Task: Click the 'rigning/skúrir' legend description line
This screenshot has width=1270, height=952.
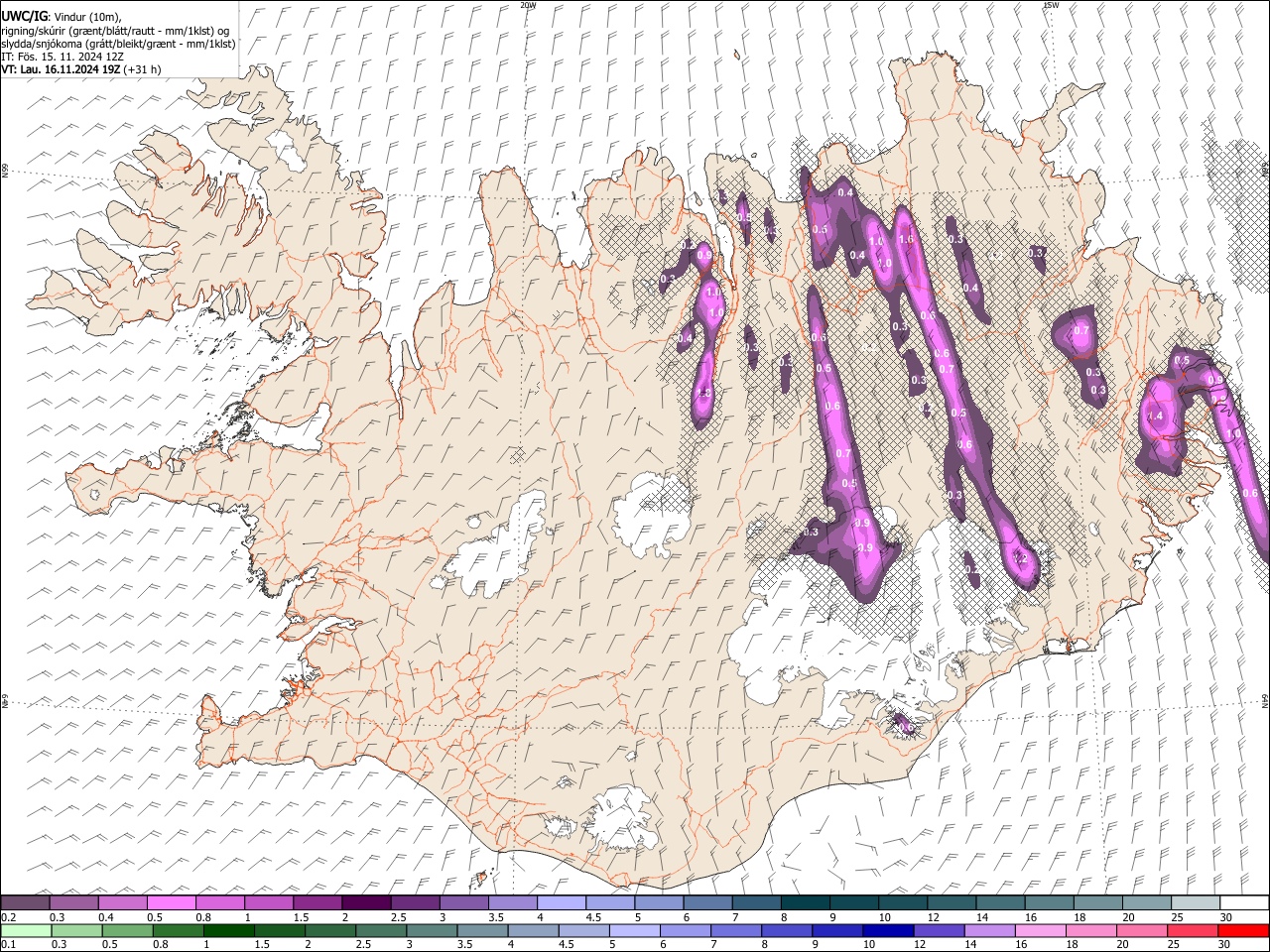Action: point(115,31)
